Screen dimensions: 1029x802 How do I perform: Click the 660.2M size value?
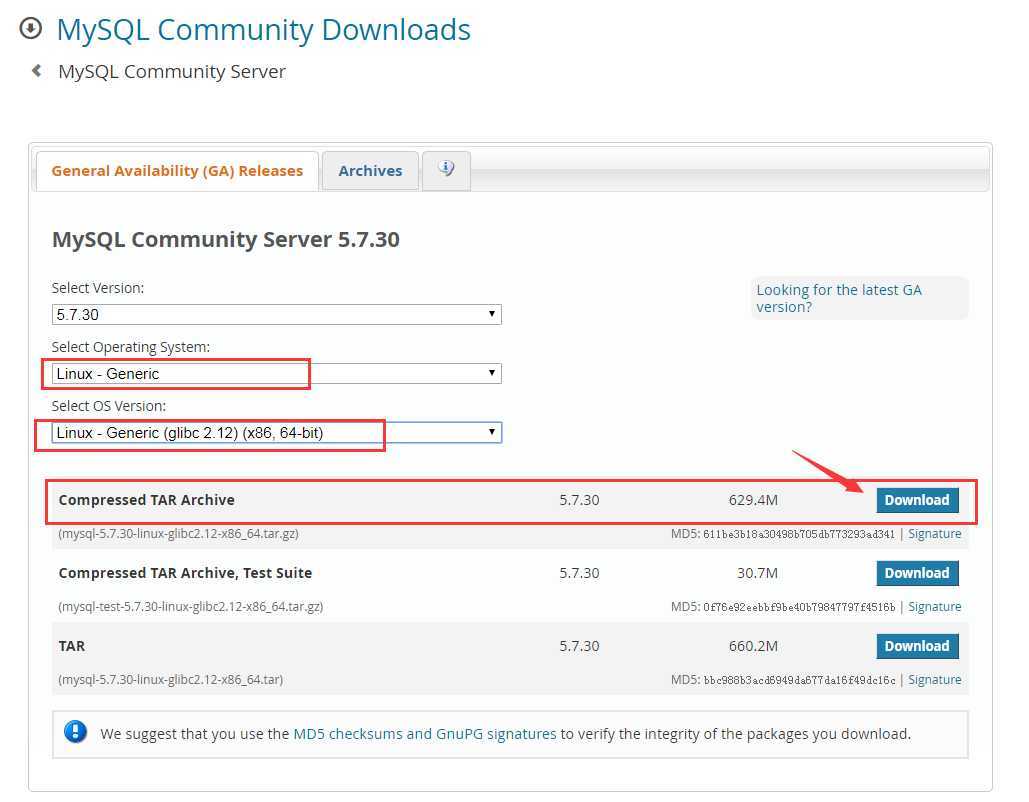coord(753,646)
